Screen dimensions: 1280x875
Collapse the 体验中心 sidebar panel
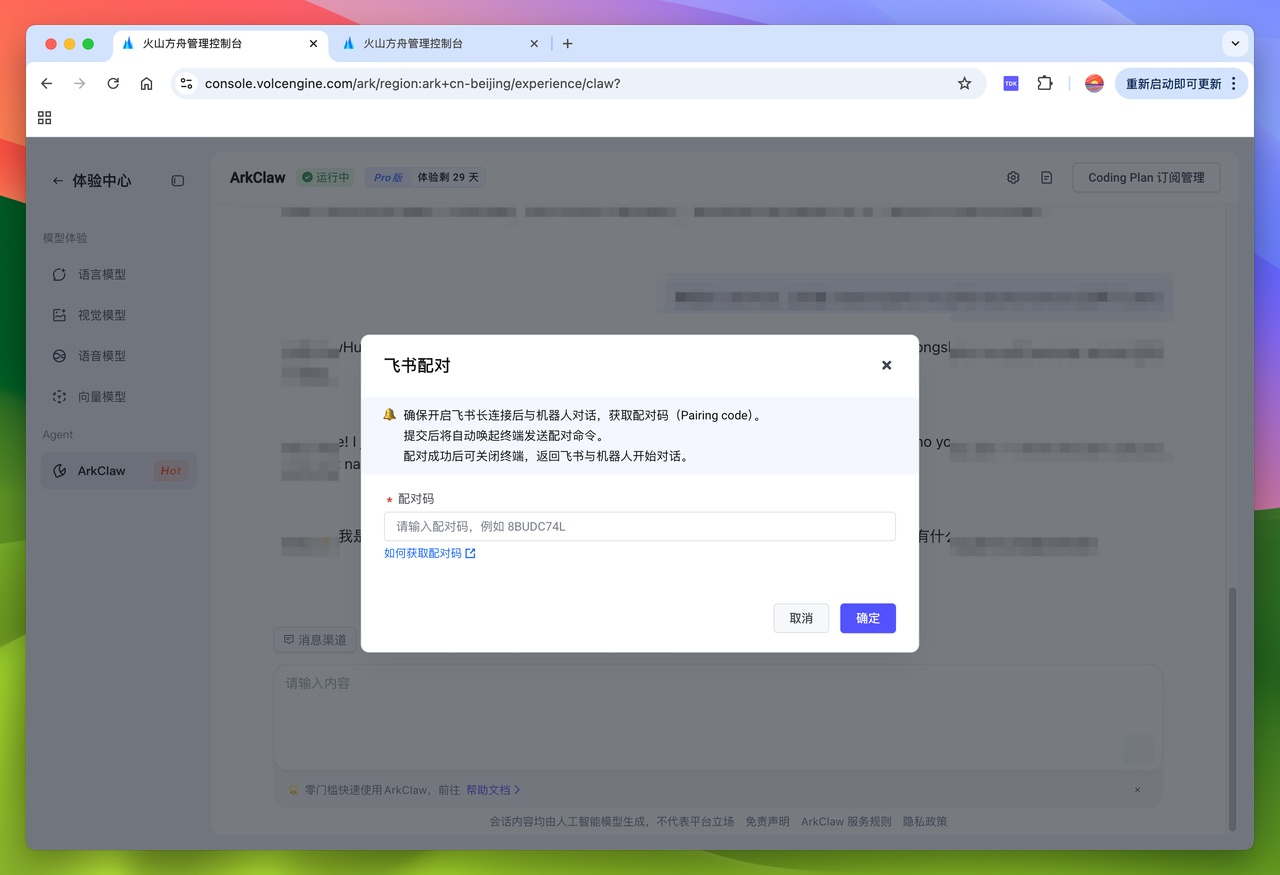click(177, 181)
